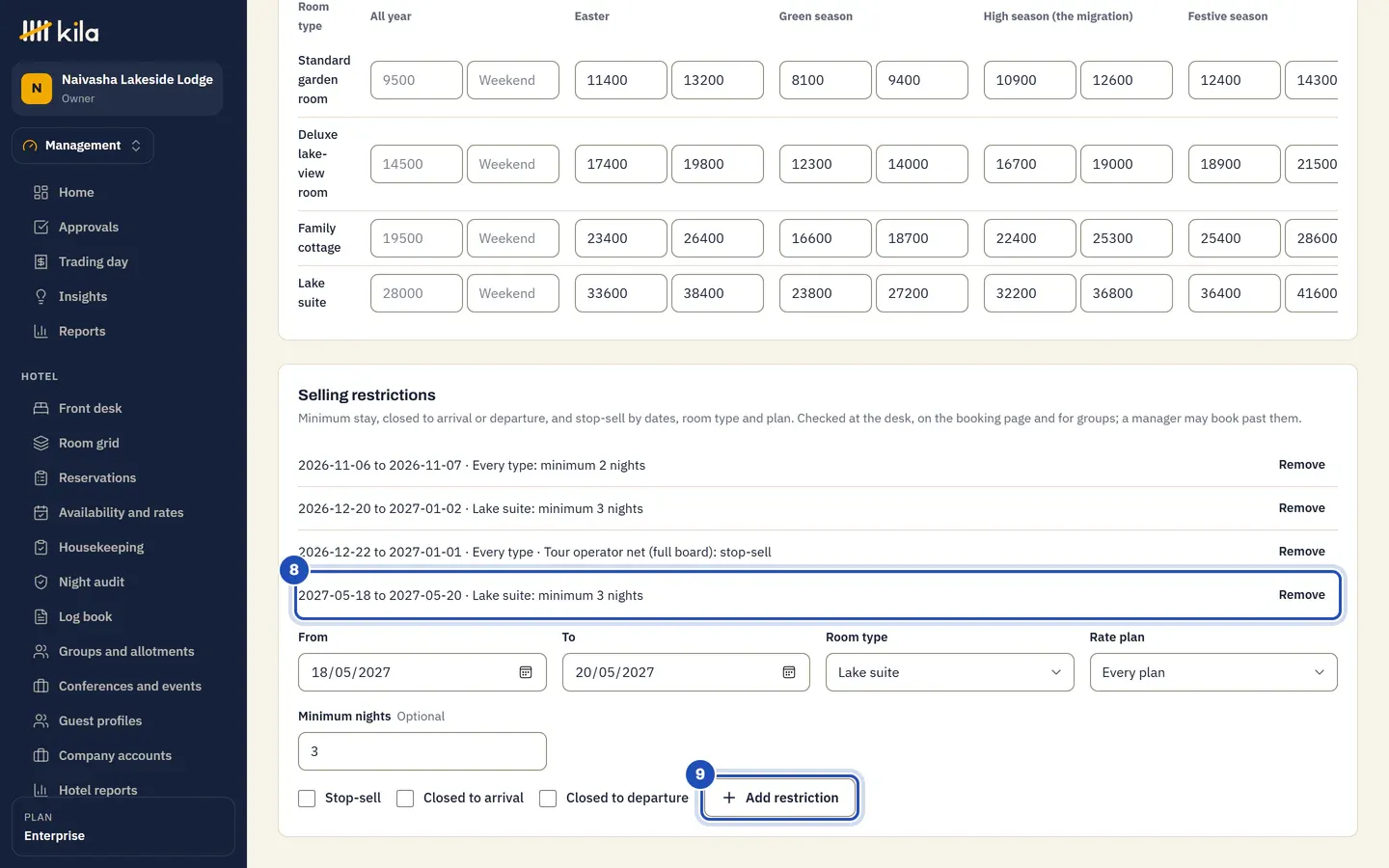
Task: Click Standard garden room All year rate field
Action: pos(417,80)
